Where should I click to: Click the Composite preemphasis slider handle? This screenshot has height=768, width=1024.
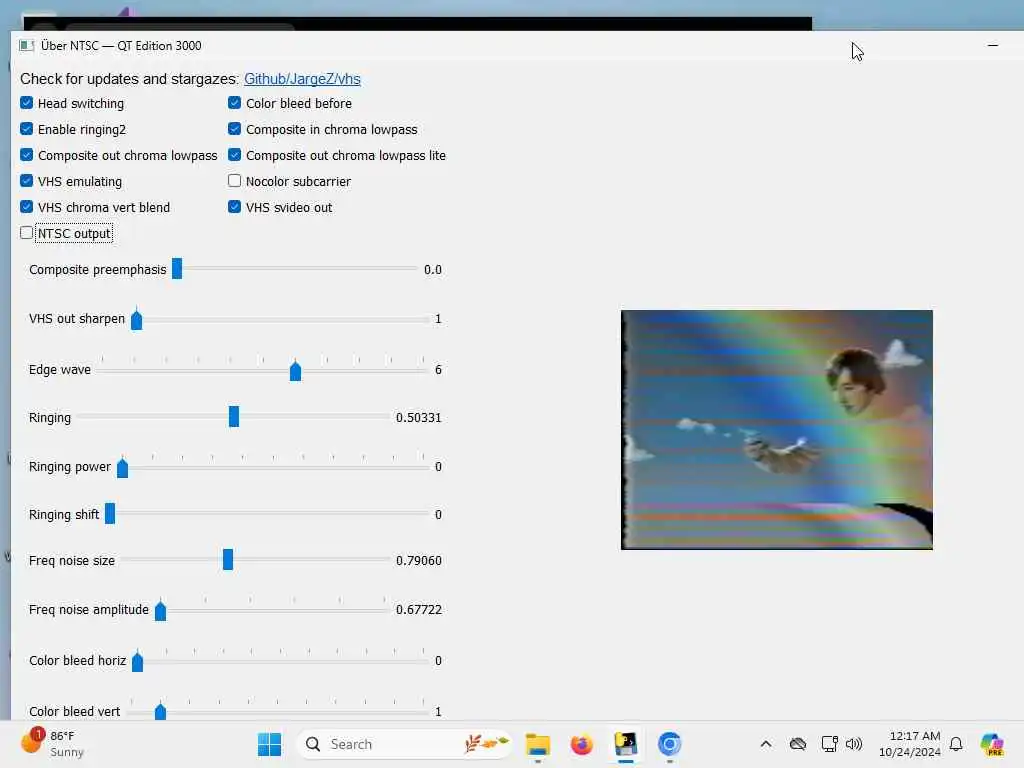[x=177, y=268]
